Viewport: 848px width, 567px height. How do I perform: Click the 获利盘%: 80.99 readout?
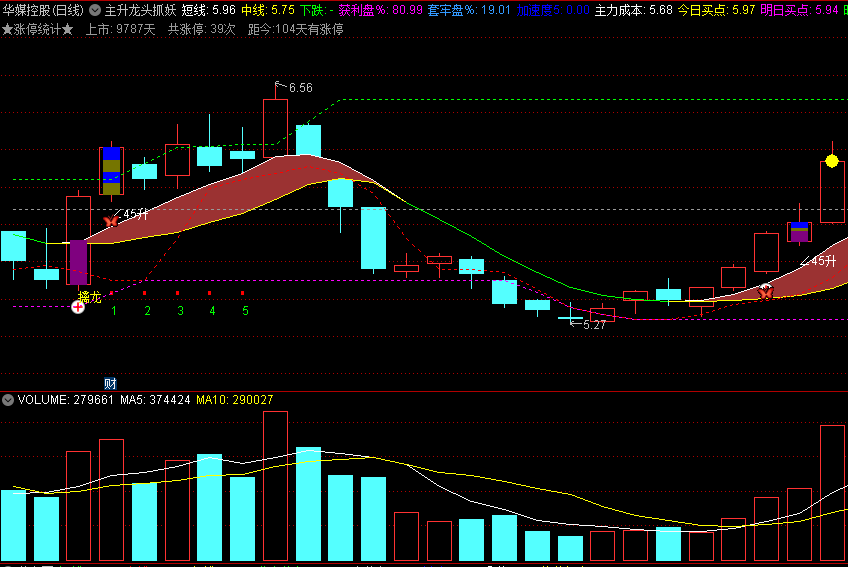pos(381,10)
